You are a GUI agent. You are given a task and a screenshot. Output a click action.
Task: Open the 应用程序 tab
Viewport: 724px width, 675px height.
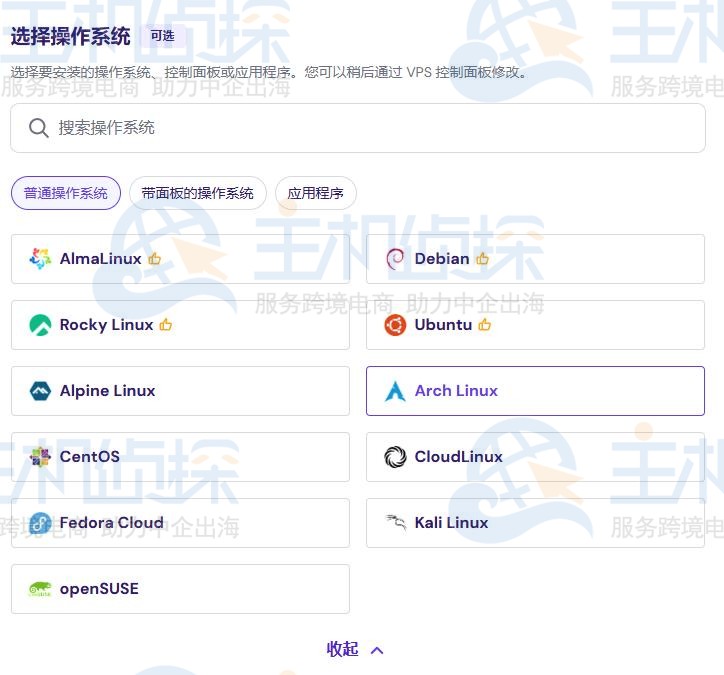315,193
